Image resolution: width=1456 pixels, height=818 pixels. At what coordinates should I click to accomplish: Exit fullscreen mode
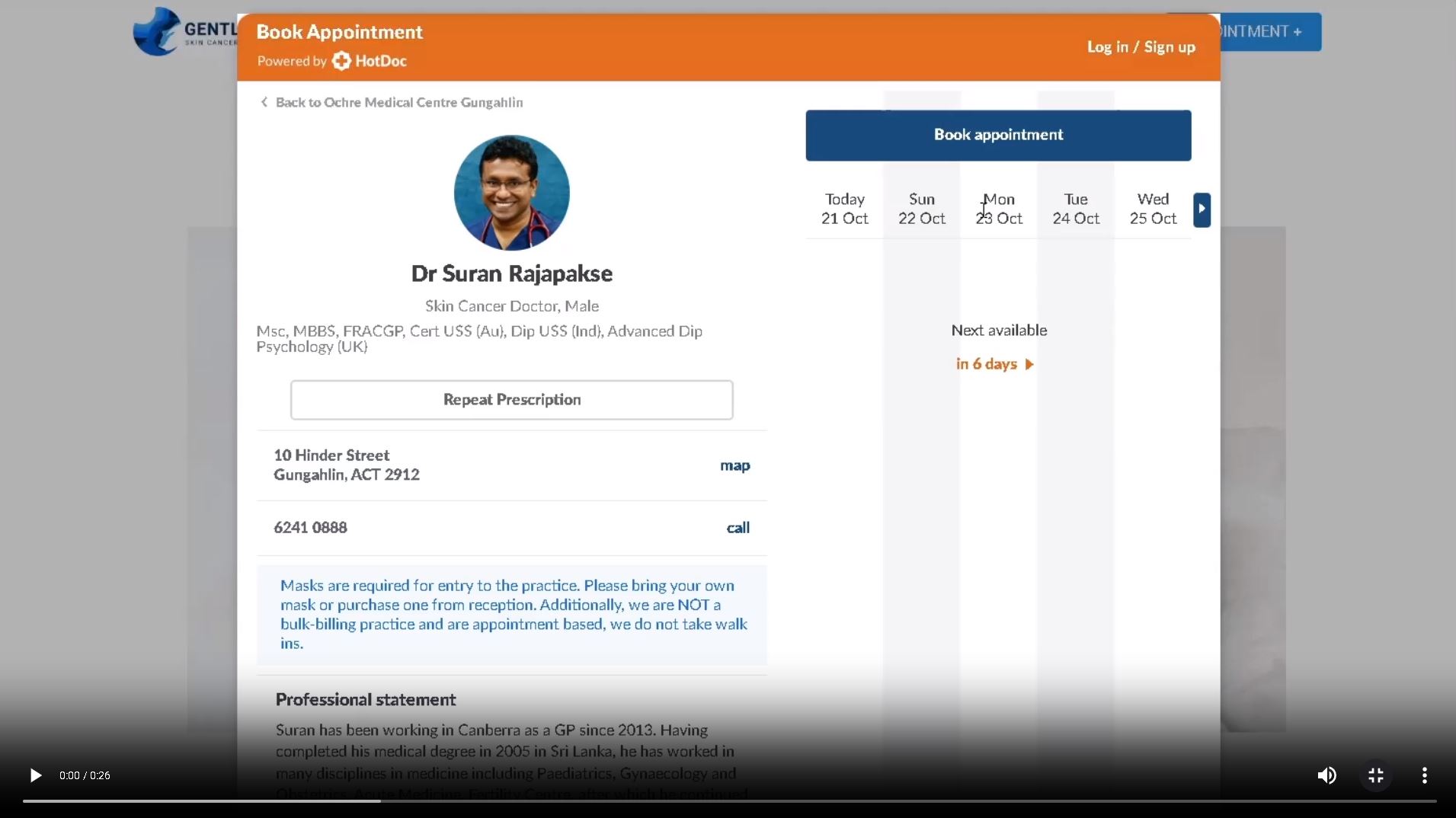pos(1375,775)
